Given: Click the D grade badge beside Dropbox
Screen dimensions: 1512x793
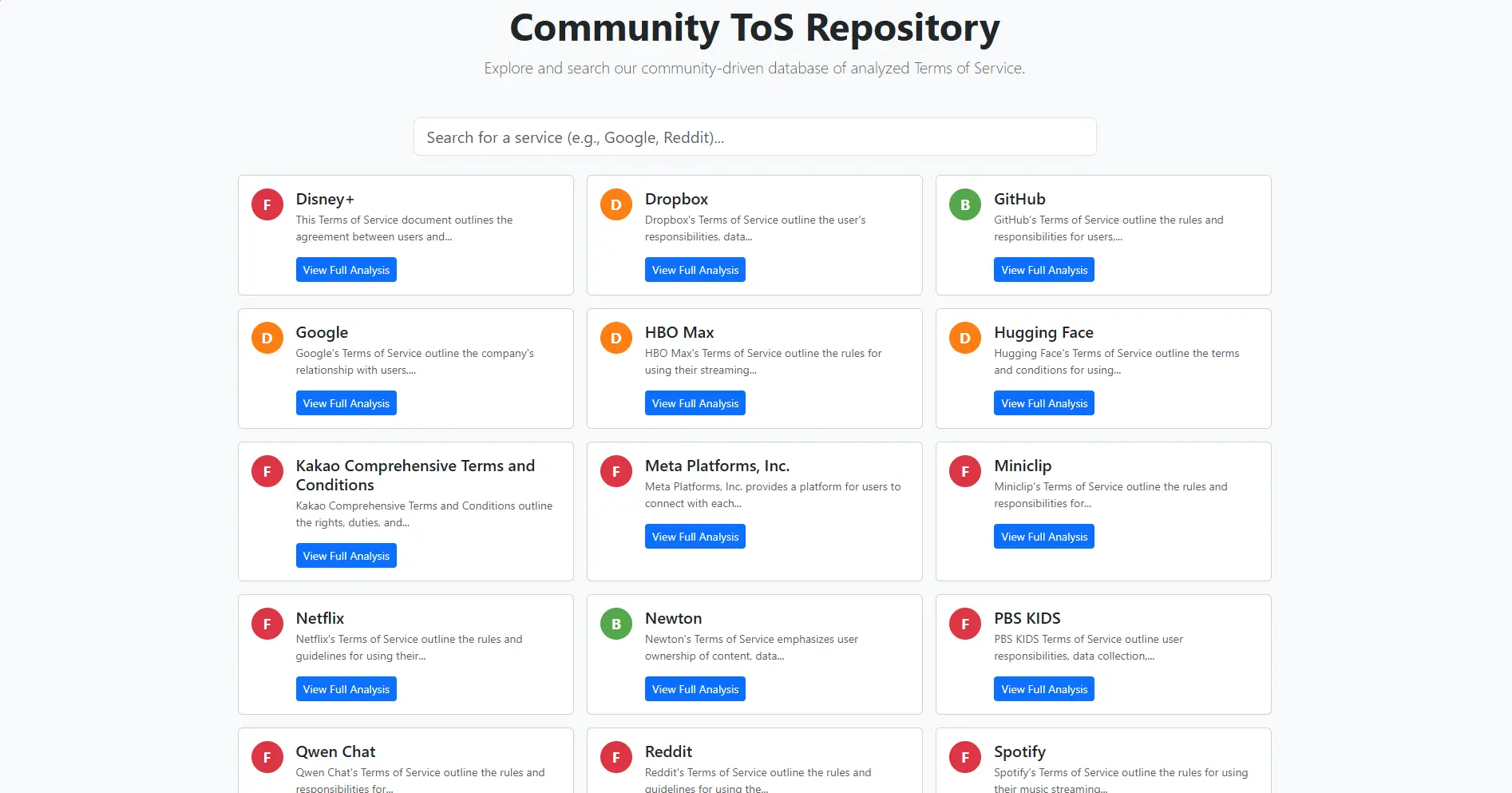Looking at the screenshot, I should coord(616,204).
